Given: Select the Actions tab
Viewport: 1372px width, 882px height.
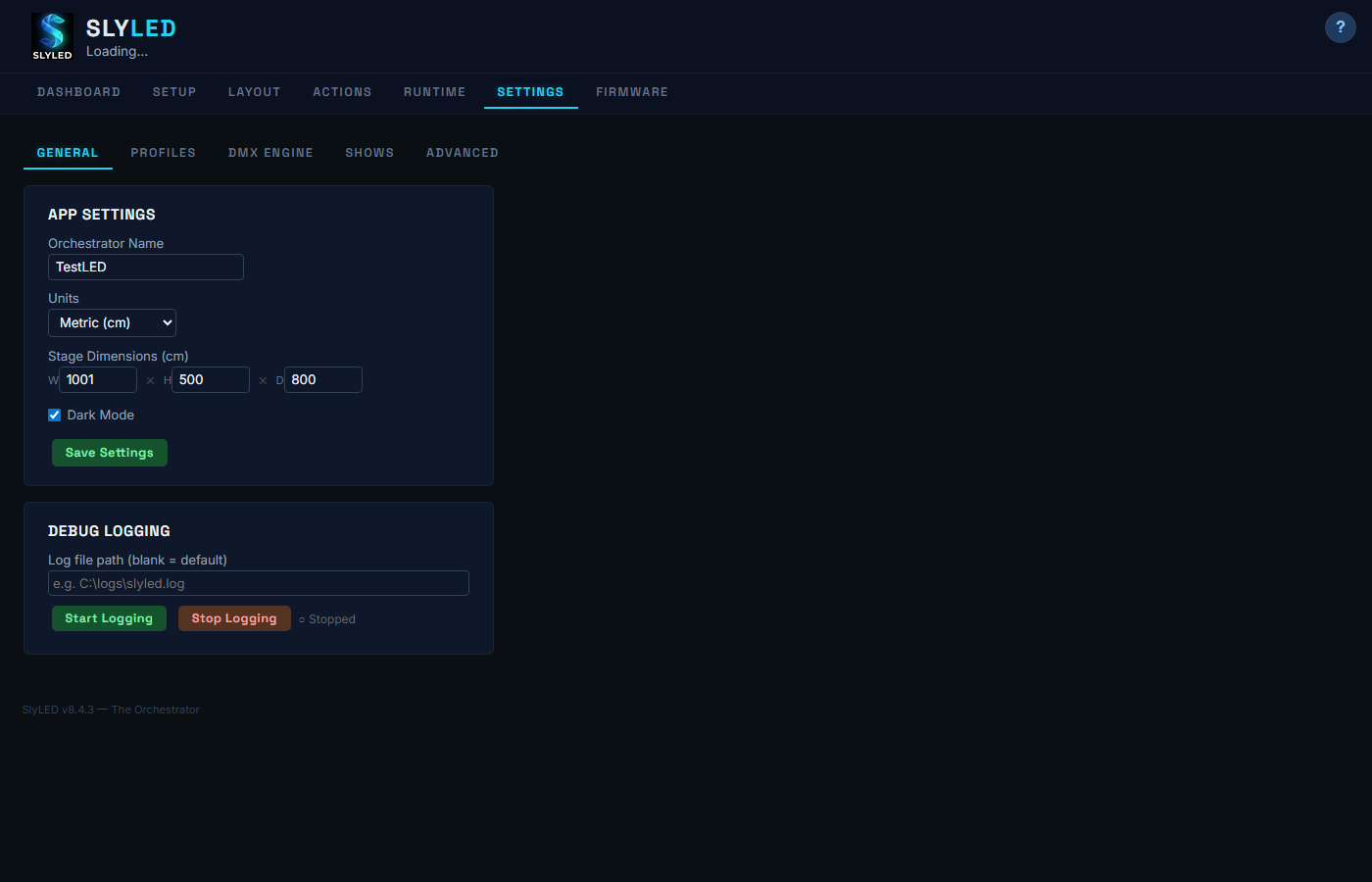Looking at the screenshot, I should (342, 92).
